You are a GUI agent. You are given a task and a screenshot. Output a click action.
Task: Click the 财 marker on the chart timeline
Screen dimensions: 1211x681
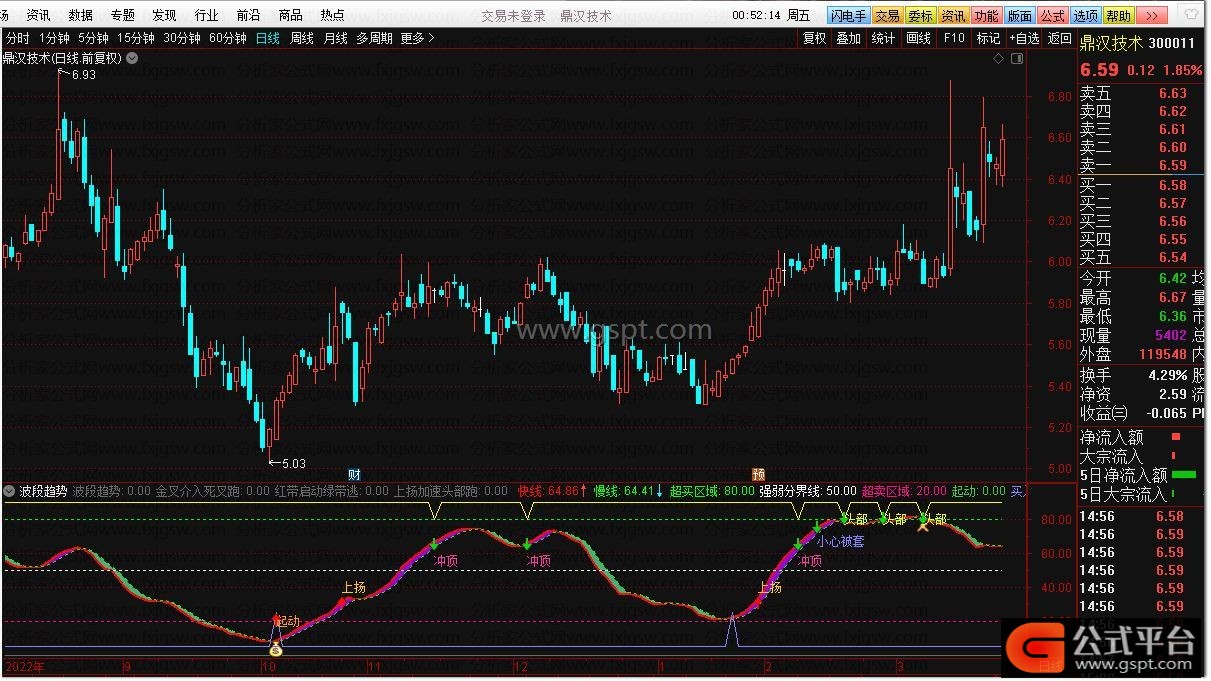click(353, 473)
